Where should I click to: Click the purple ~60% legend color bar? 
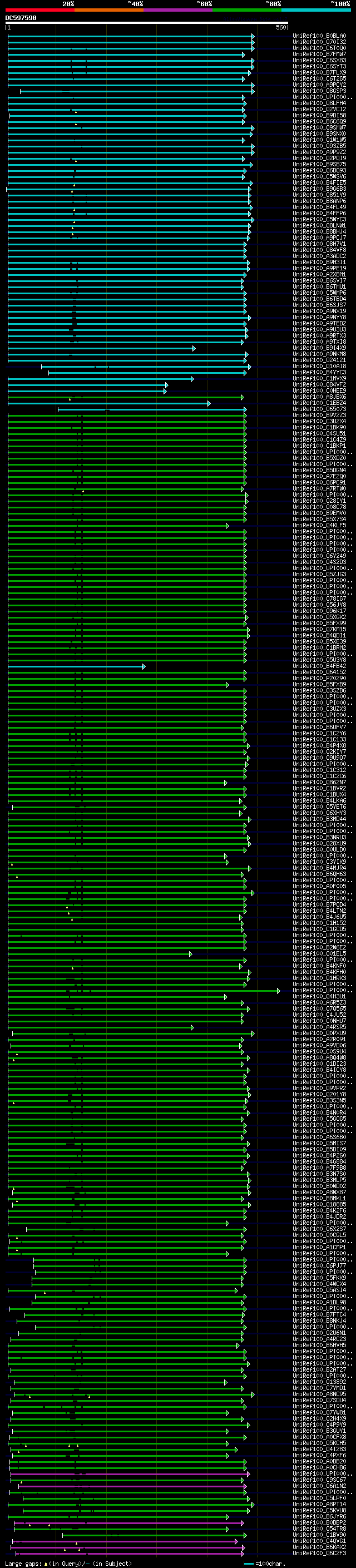(x=179, y=10)
